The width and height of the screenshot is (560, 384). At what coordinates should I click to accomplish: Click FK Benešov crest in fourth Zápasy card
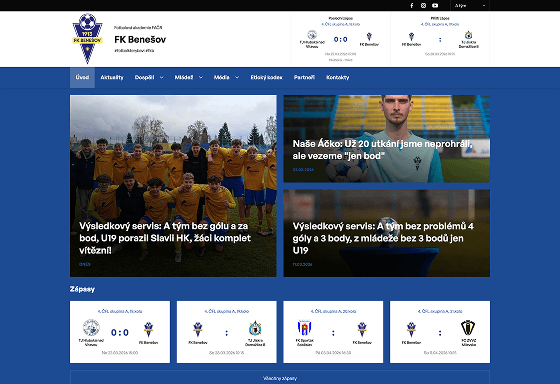click(411, 329)
